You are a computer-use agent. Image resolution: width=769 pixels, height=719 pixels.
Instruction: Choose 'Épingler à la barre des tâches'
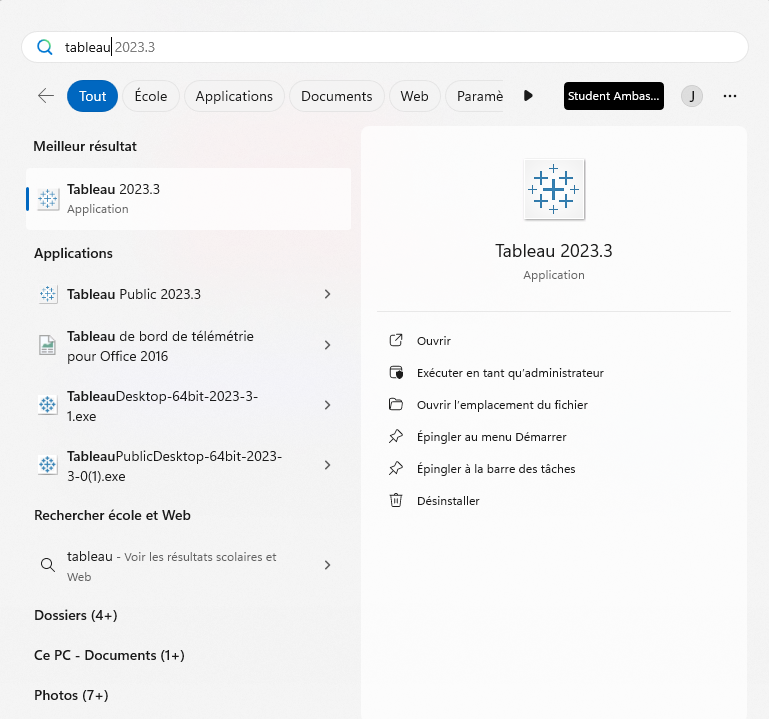coord(496,469)
